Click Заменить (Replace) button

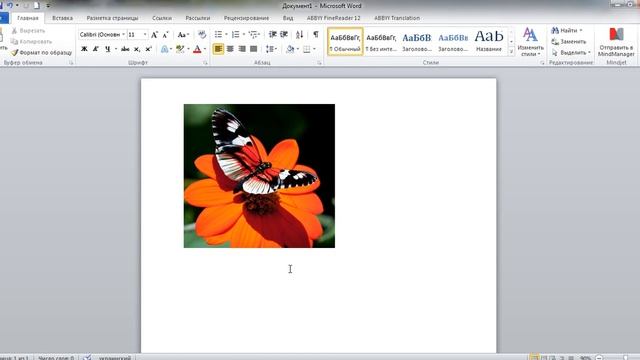click(x=569, y=42)
